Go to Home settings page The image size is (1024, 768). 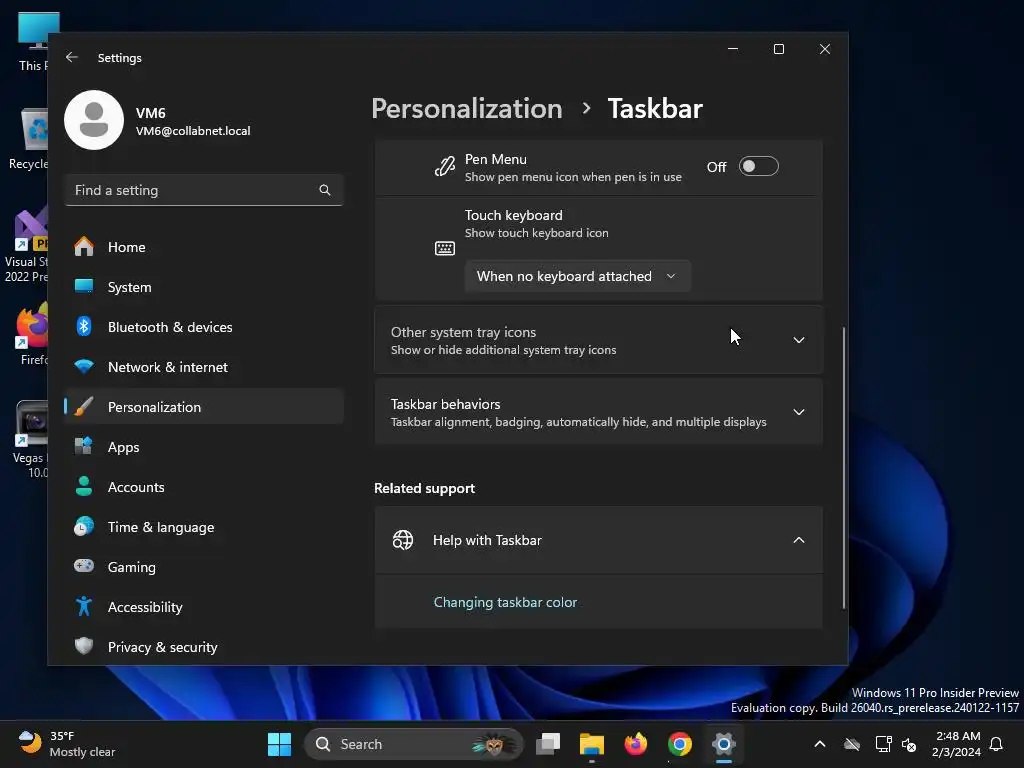pyautogui.click(x=204, y=247)
